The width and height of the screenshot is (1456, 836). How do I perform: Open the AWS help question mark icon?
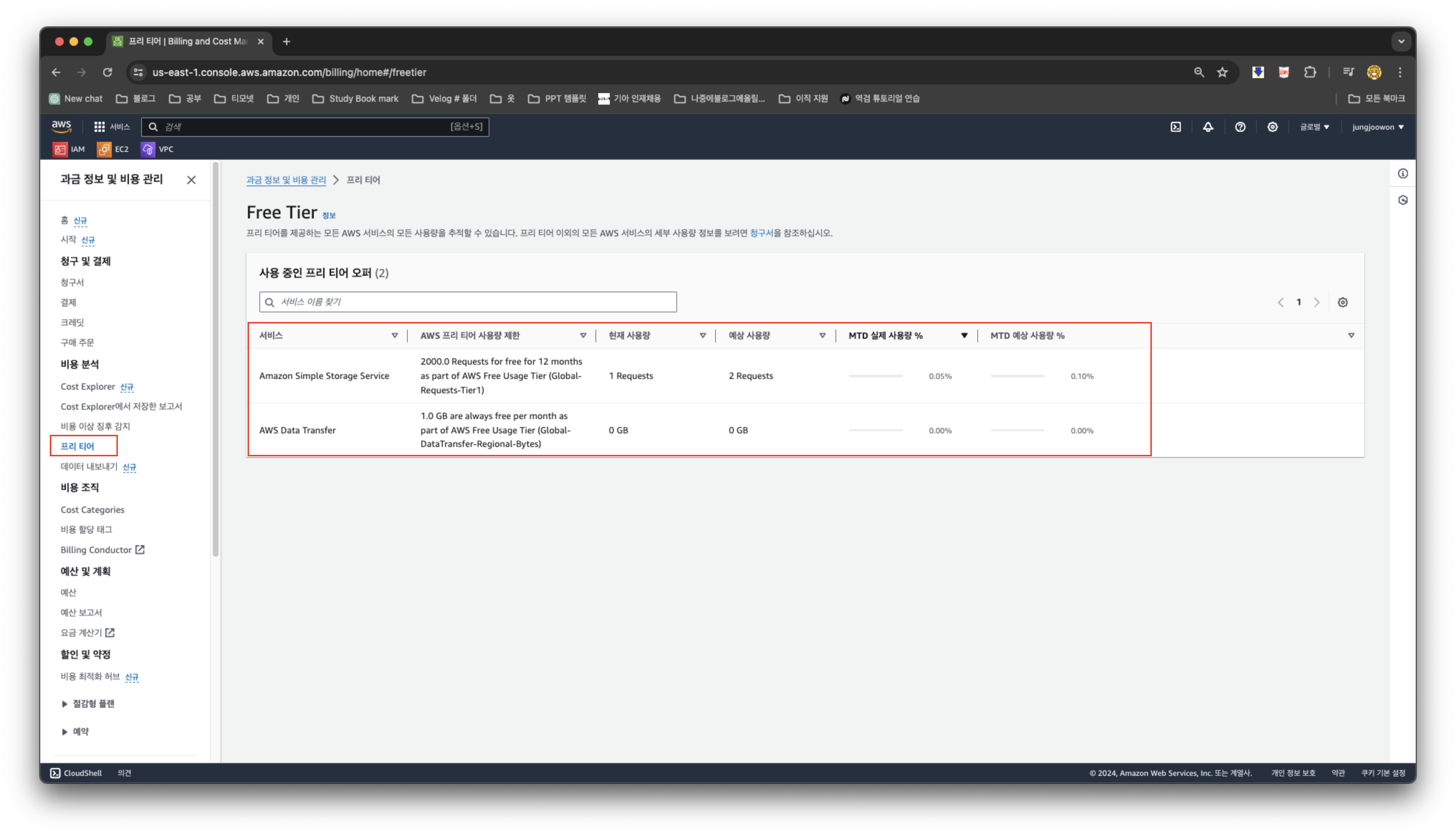click(1240, 127)
